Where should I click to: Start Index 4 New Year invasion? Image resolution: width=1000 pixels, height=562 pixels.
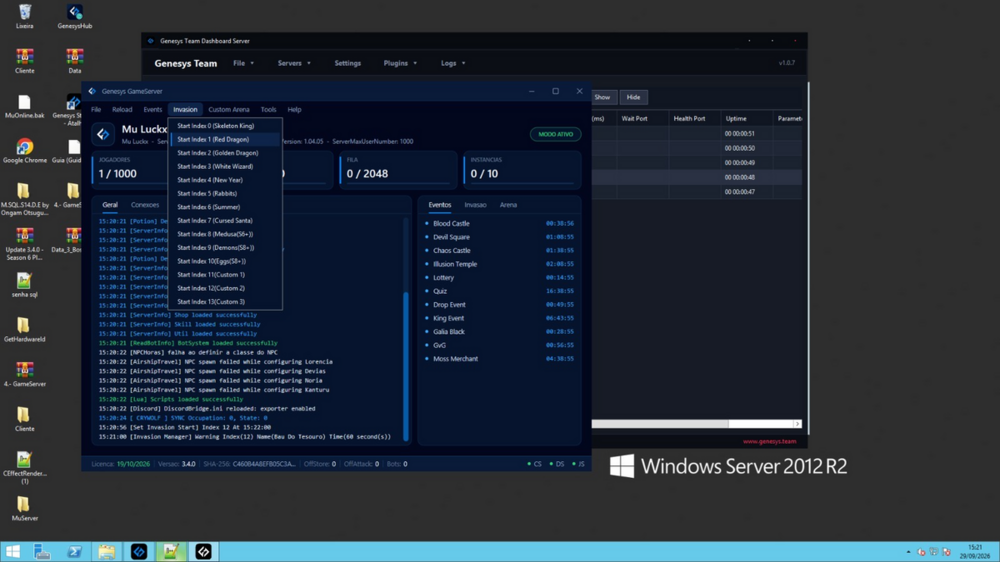click(226, 180)
